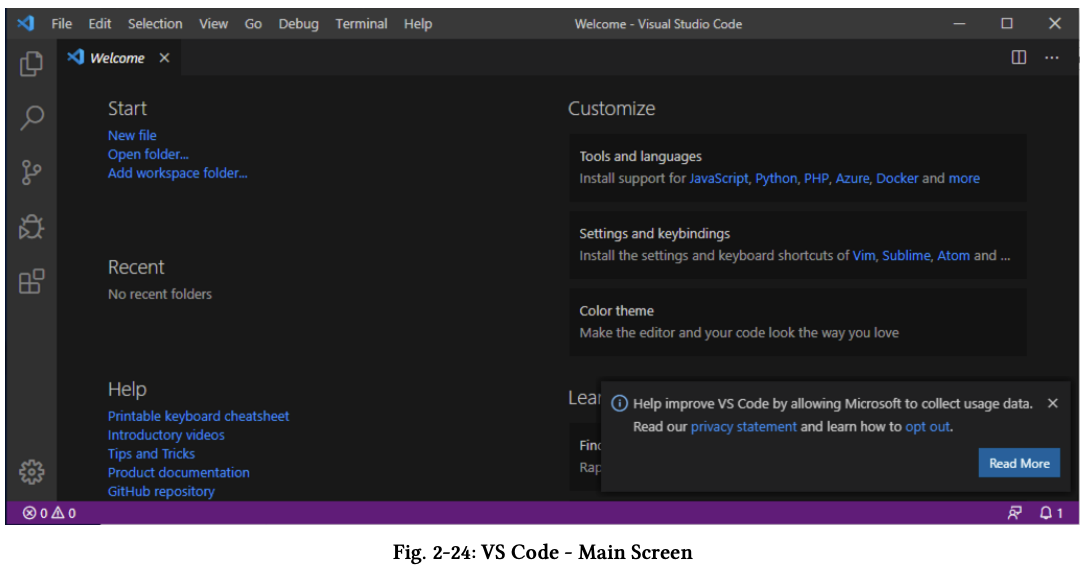Screen dimensions: 1082x570
Task: Install Python support link
Action: pyautogui.click(x=776, y=178)
